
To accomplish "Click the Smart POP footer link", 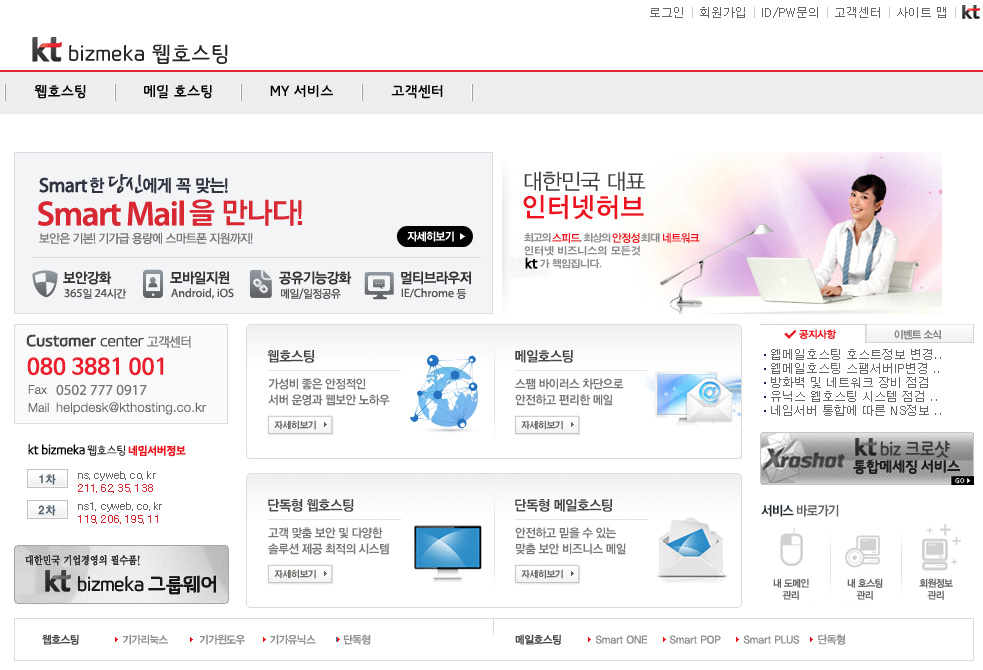I will [x=695, y=639].
